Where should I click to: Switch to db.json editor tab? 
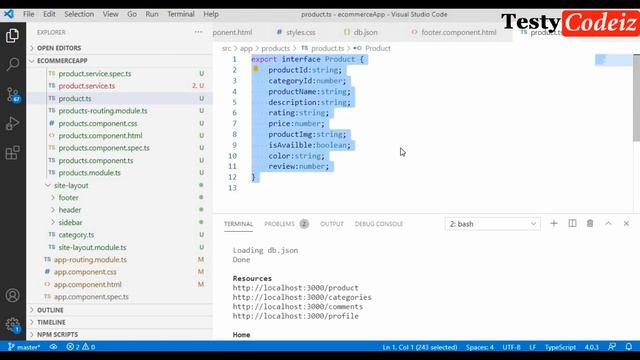click(x=361, y=32)
